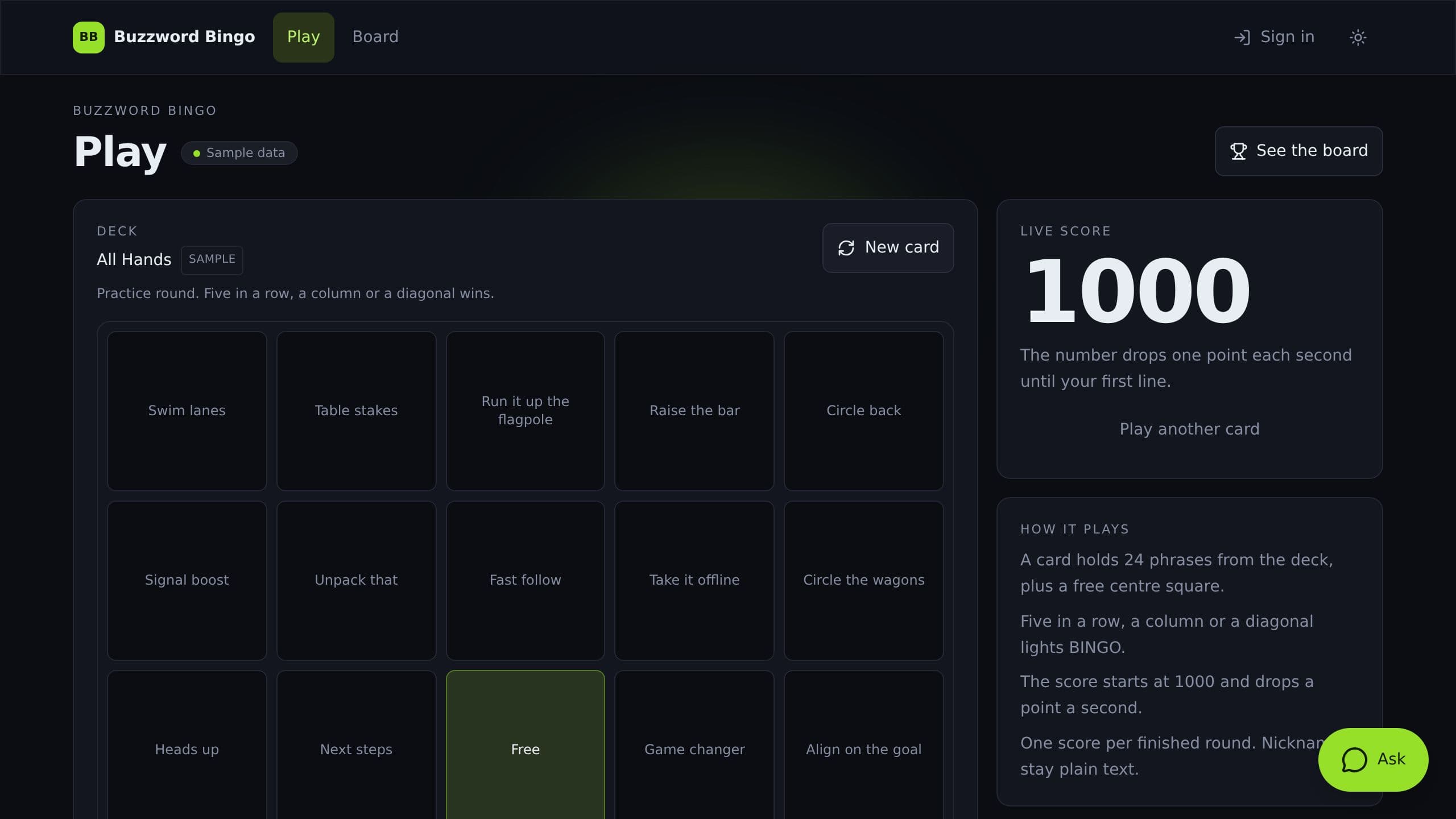Click the All Hands deck name

[x=134, y=260]
